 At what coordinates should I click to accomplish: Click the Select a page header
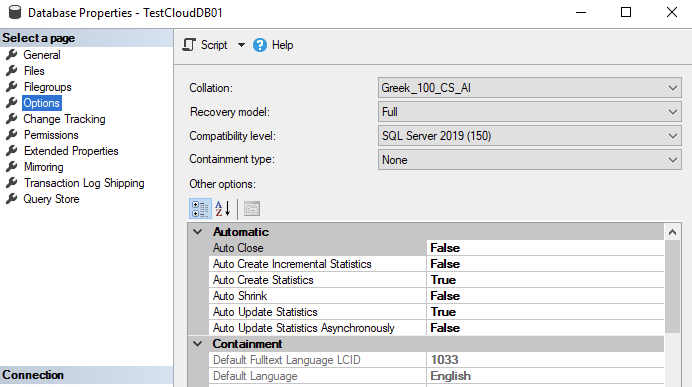pos(86,38)
